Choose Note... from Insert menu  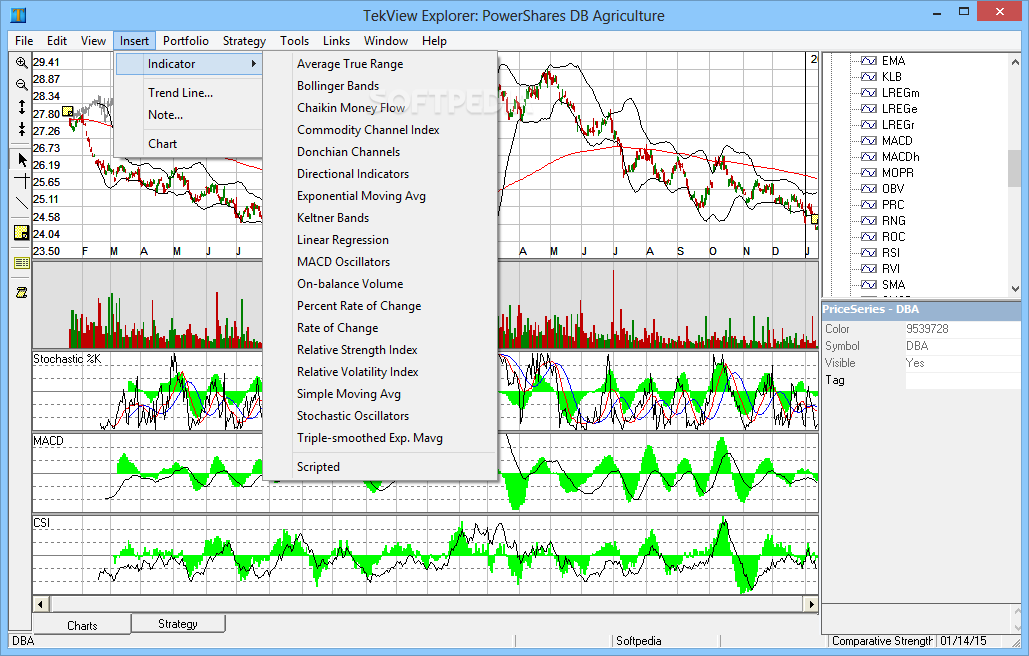click(189, 115)
